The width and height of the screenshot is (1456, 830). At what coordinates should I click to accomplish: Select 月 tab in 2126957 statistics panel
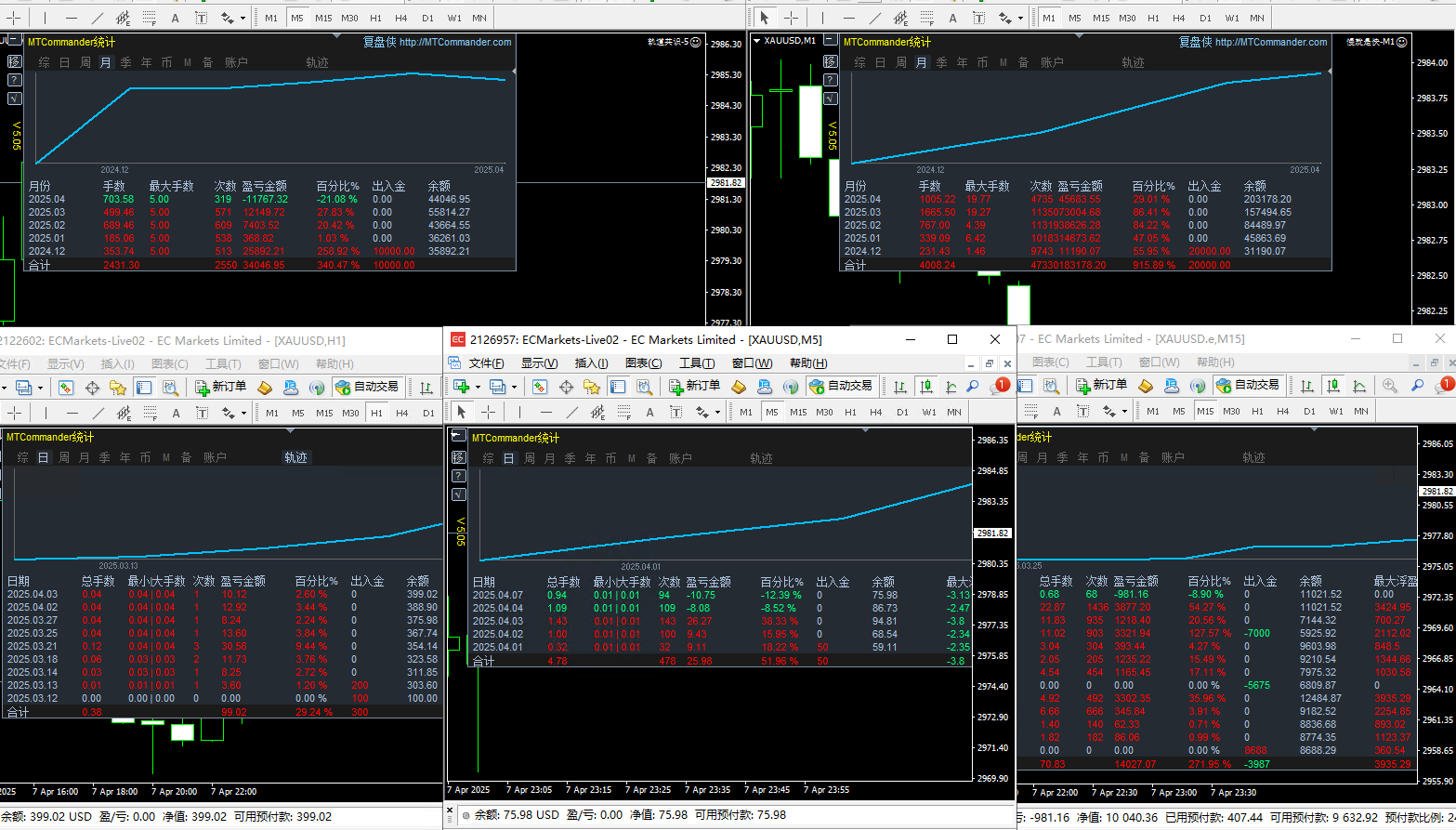coord(550,458)
